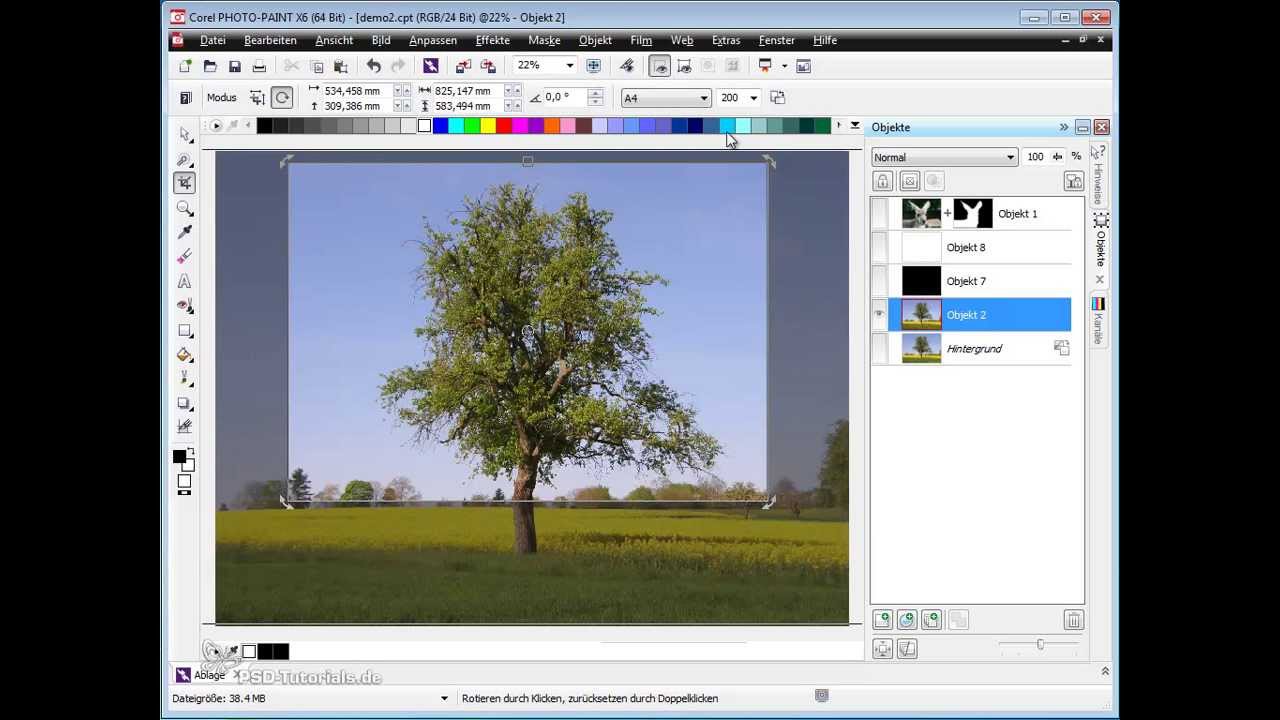The image size is (1280, 720).
Task: Delete object with trash icon
Action: pyautogui.click(x=1073, y=620)
